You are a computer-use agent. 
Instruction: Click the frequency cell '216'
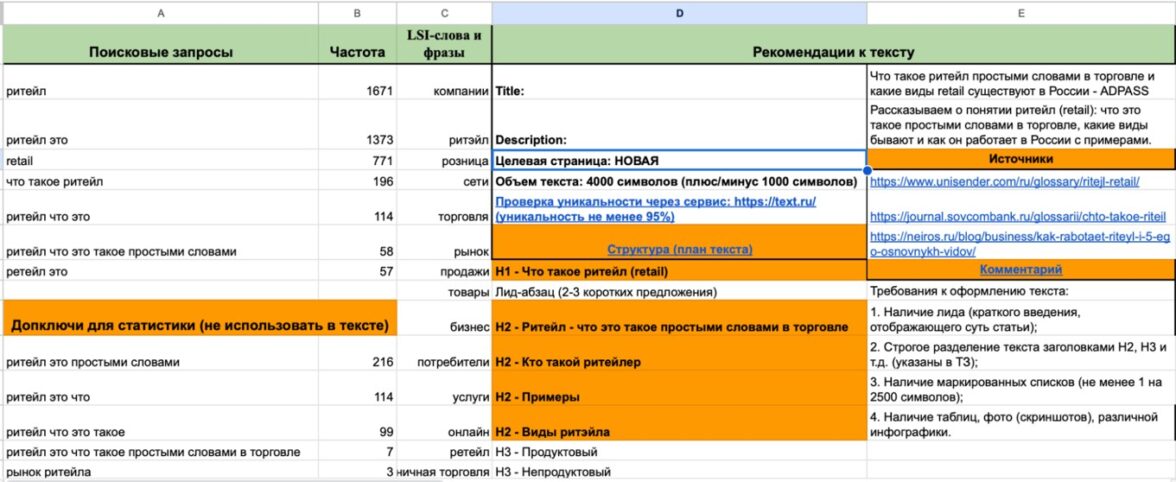pyautogui.click(x=358, y=353)
